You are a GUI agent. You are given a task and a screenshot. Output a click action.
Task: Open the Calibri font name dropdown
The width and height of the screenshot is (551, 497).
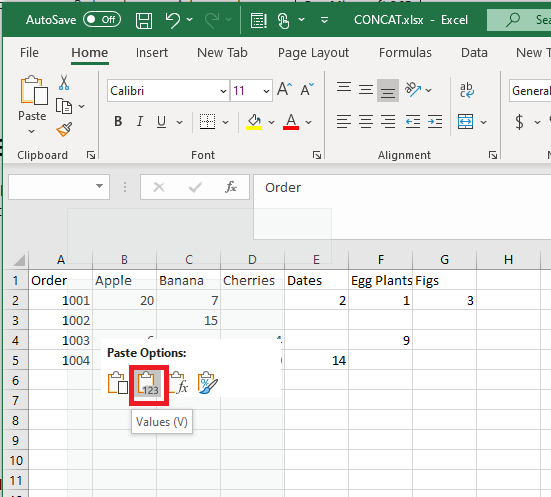pos(223,91)
